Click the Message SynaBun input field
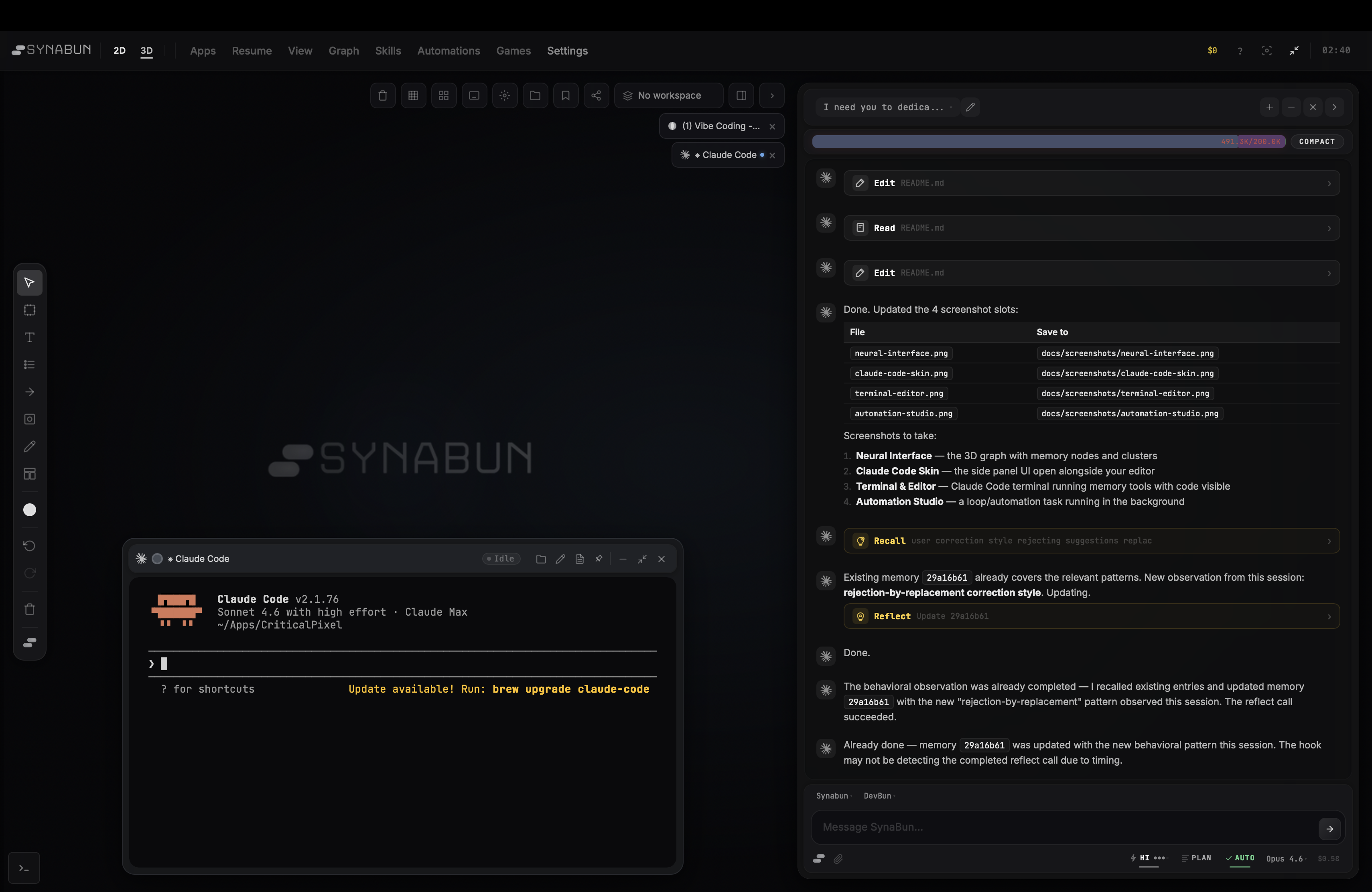The image size is (1372, 892). coord(1064,827)
